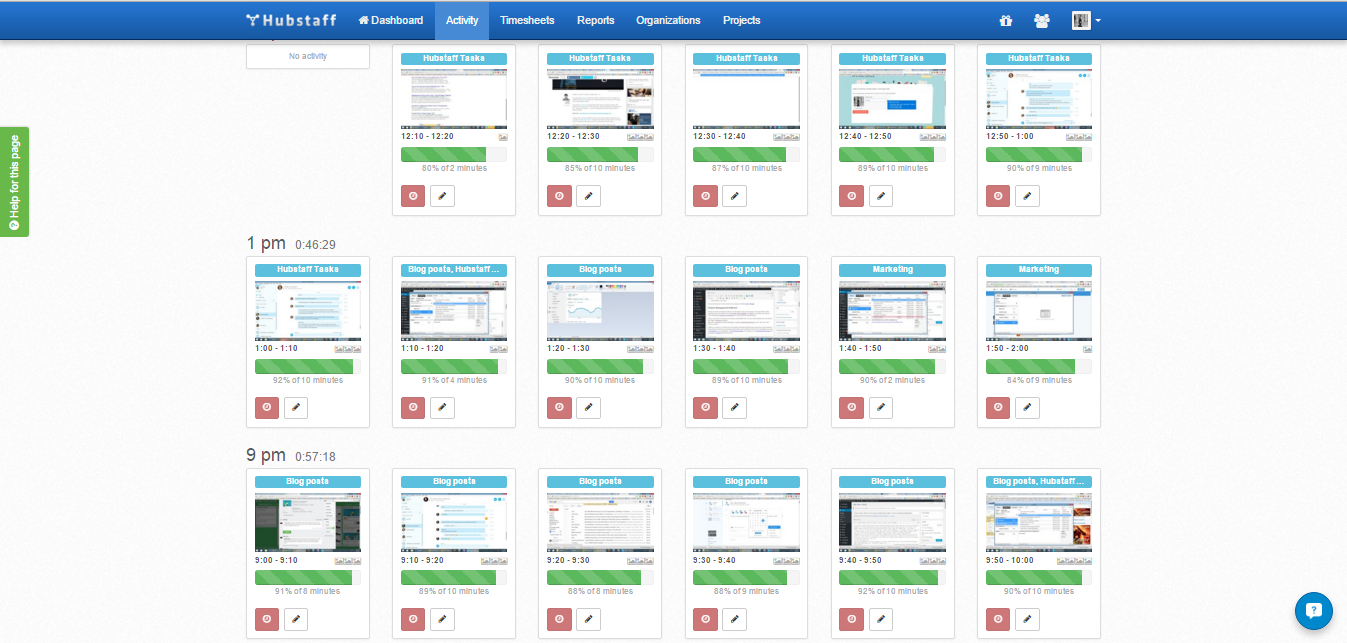The image size is (1347, 643).
Task: Click pencil edit button for 12:10 - 12:20
Action: [442, 196]
